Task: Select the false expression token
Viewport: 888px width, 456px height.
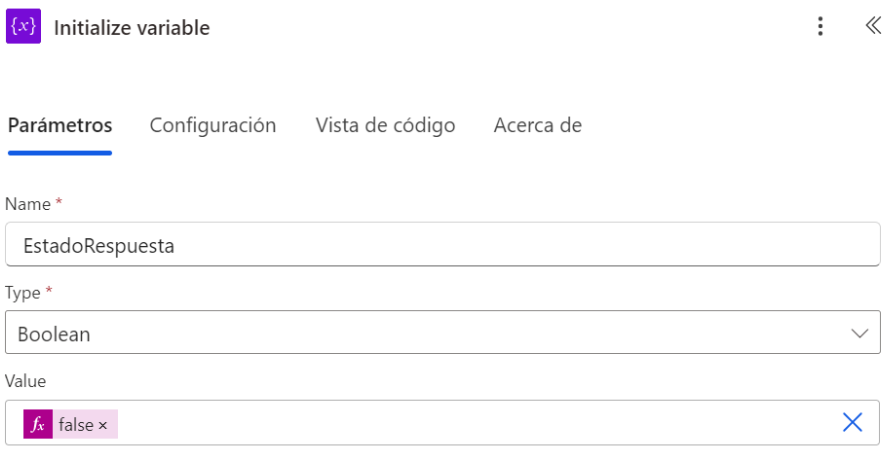Action: click(76, 425)
